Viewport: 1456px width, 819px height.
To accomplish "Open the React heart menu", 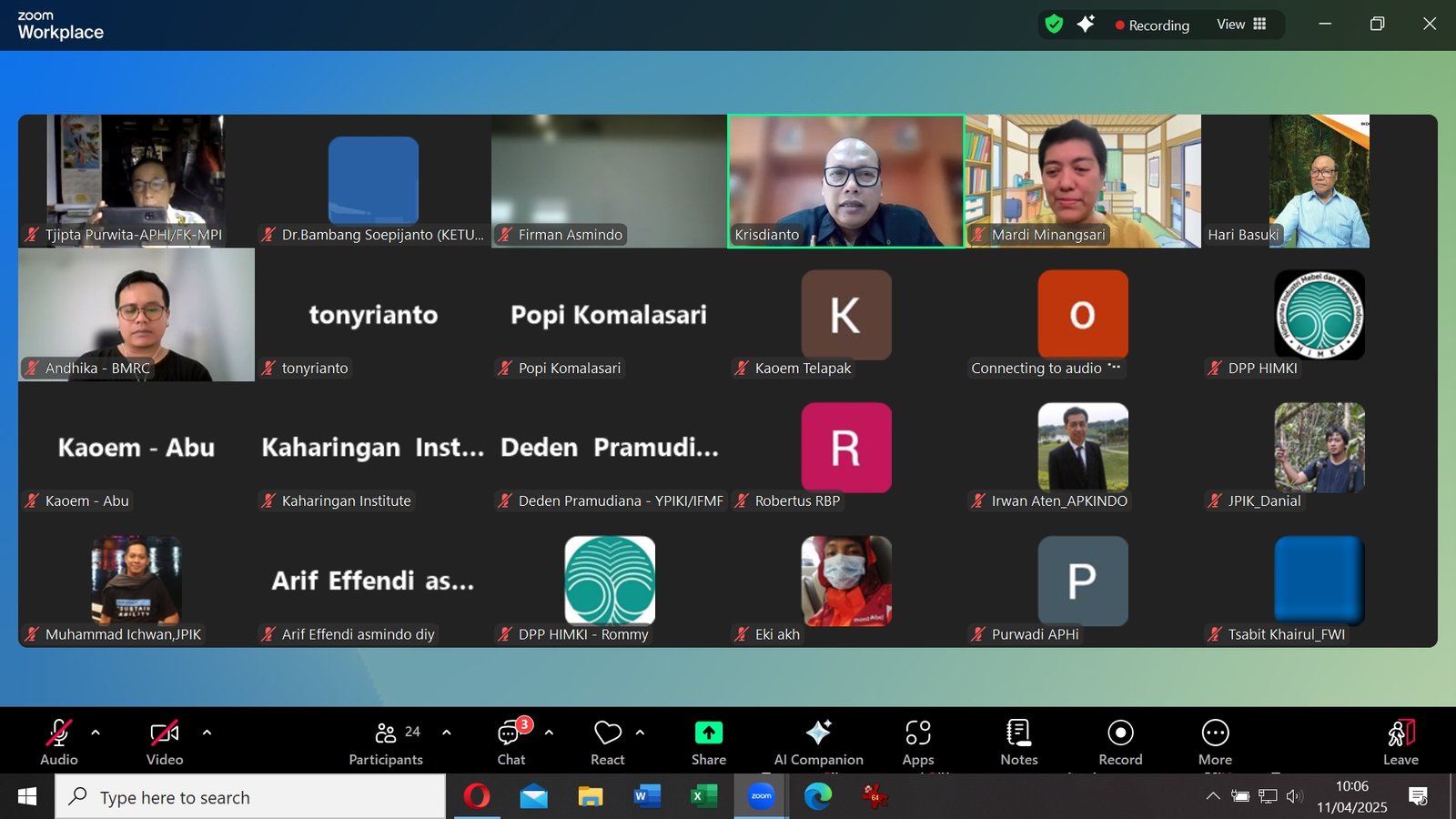I will click(608, 742).
